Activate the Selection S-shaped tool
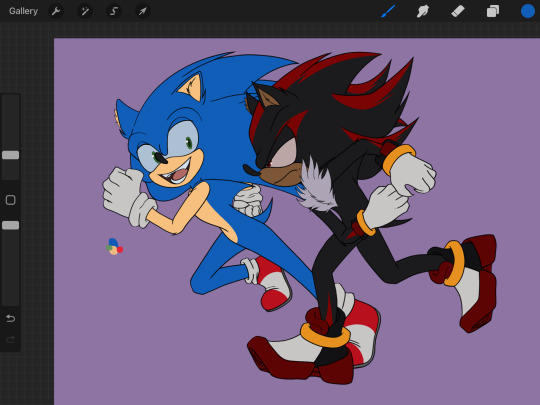This screenshot has height=405, width=540. 114,11
